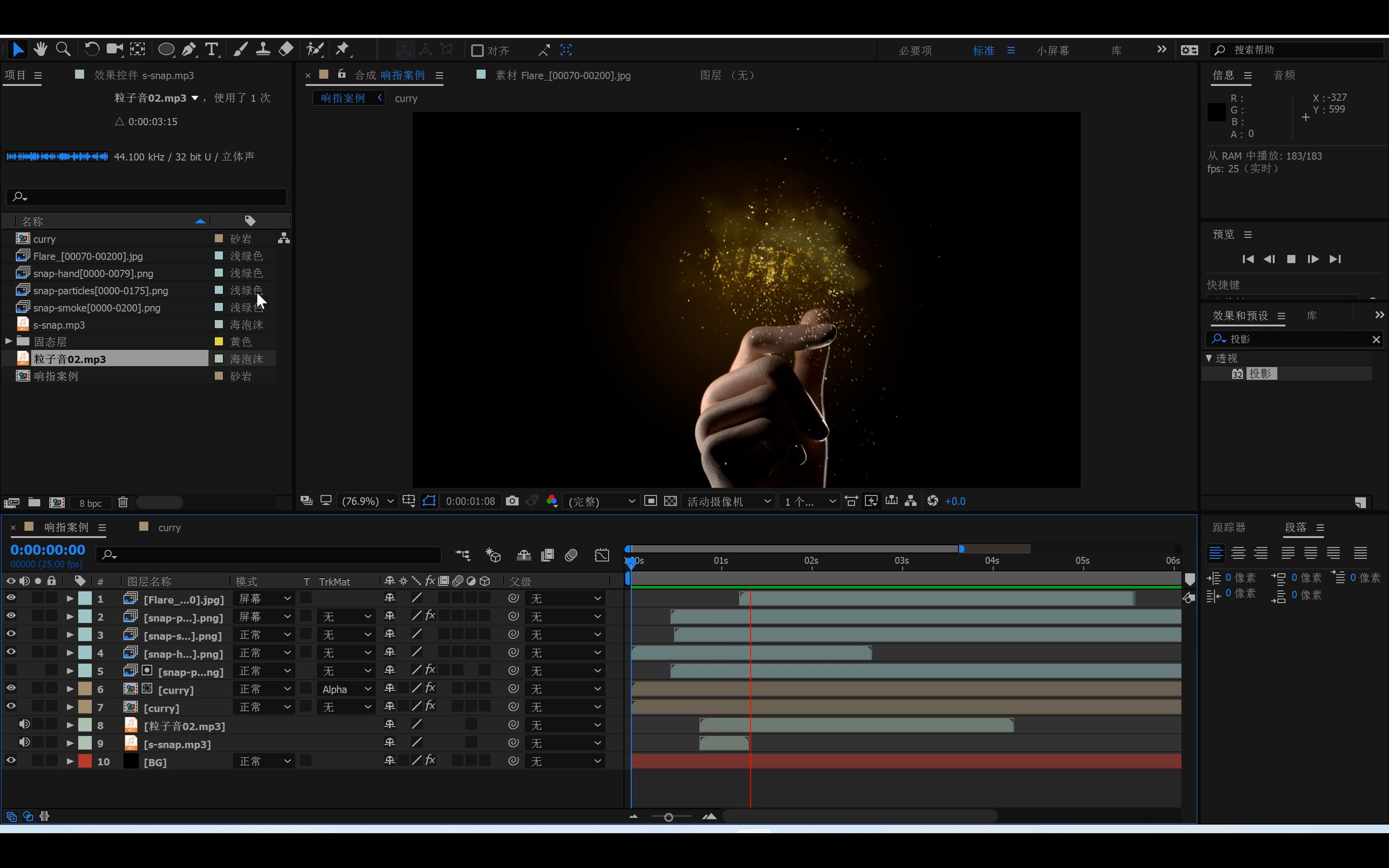The image size is (1389, 868).
Task: Click the 投影 effect preset
Action: click(1261, 374)
